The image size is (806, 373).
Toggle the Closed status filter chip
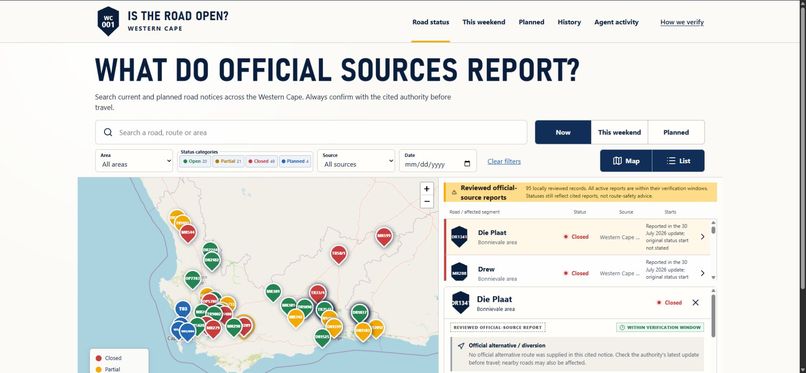pyautogui.click(x=262, y=161)
